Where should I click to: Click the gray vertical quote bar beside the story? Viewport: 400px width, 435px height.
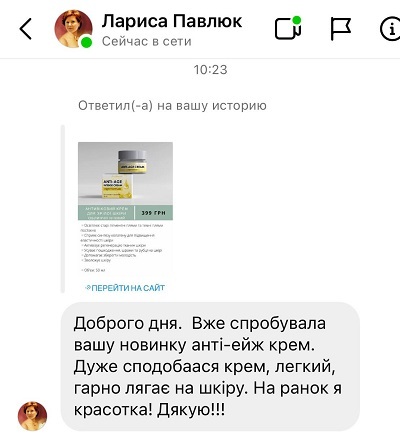point(63,209)
